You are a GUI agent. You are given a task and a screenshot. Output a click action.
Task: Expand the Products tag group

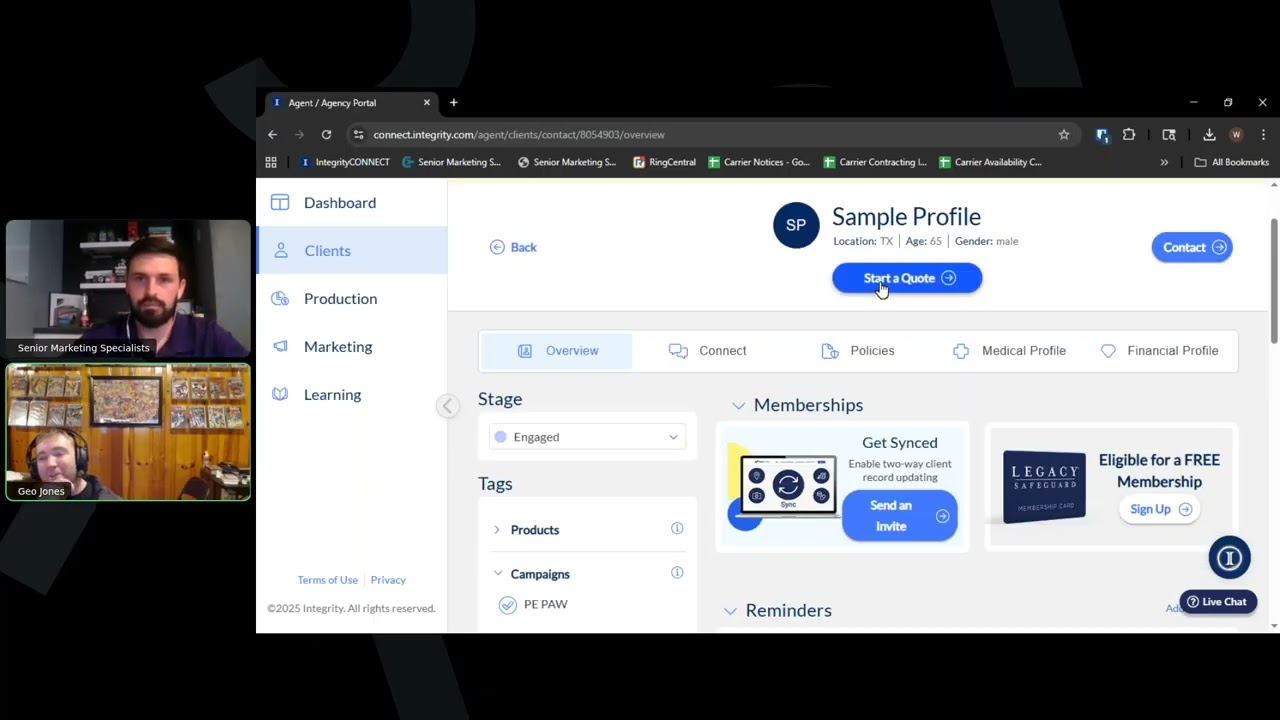click(497, 530)
